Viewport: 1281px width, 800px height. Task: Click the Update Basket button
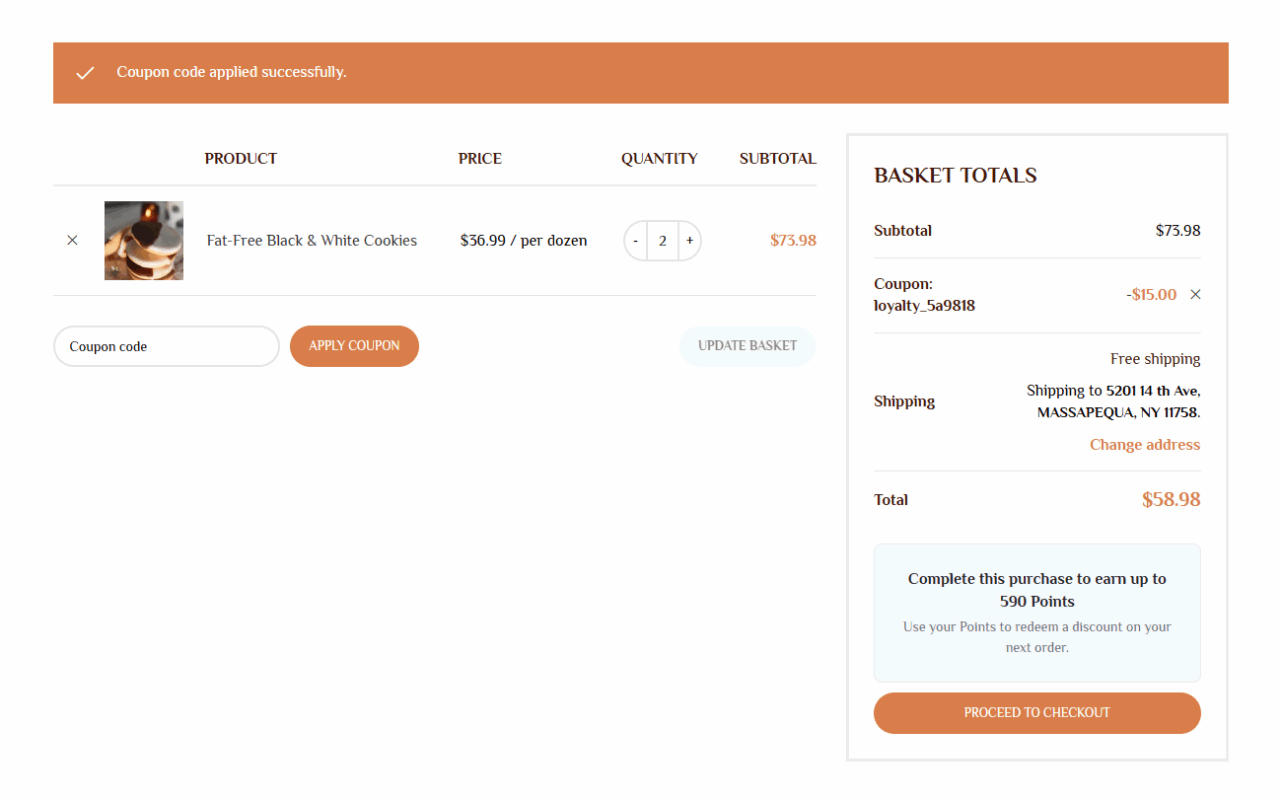tap(747, 346)
